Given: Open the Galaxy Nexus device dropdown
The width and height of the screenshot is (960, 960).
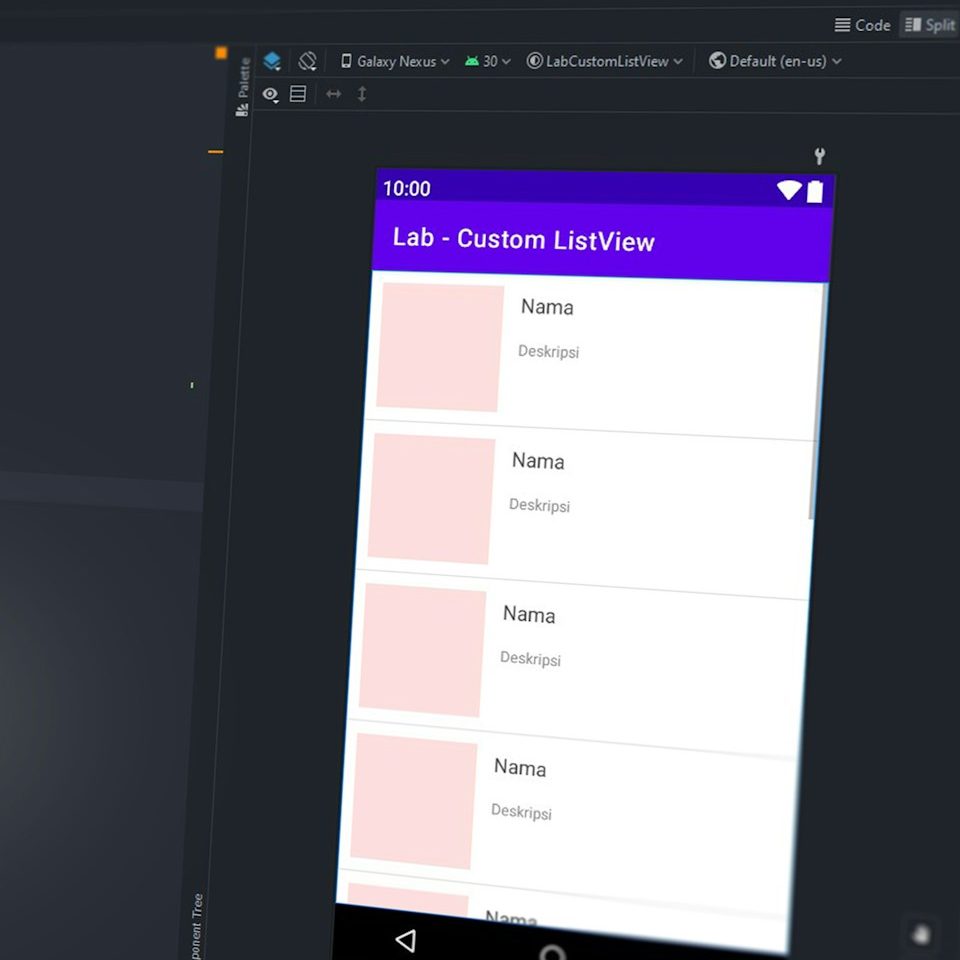Looking at the screenshot, I should [395, 61].
